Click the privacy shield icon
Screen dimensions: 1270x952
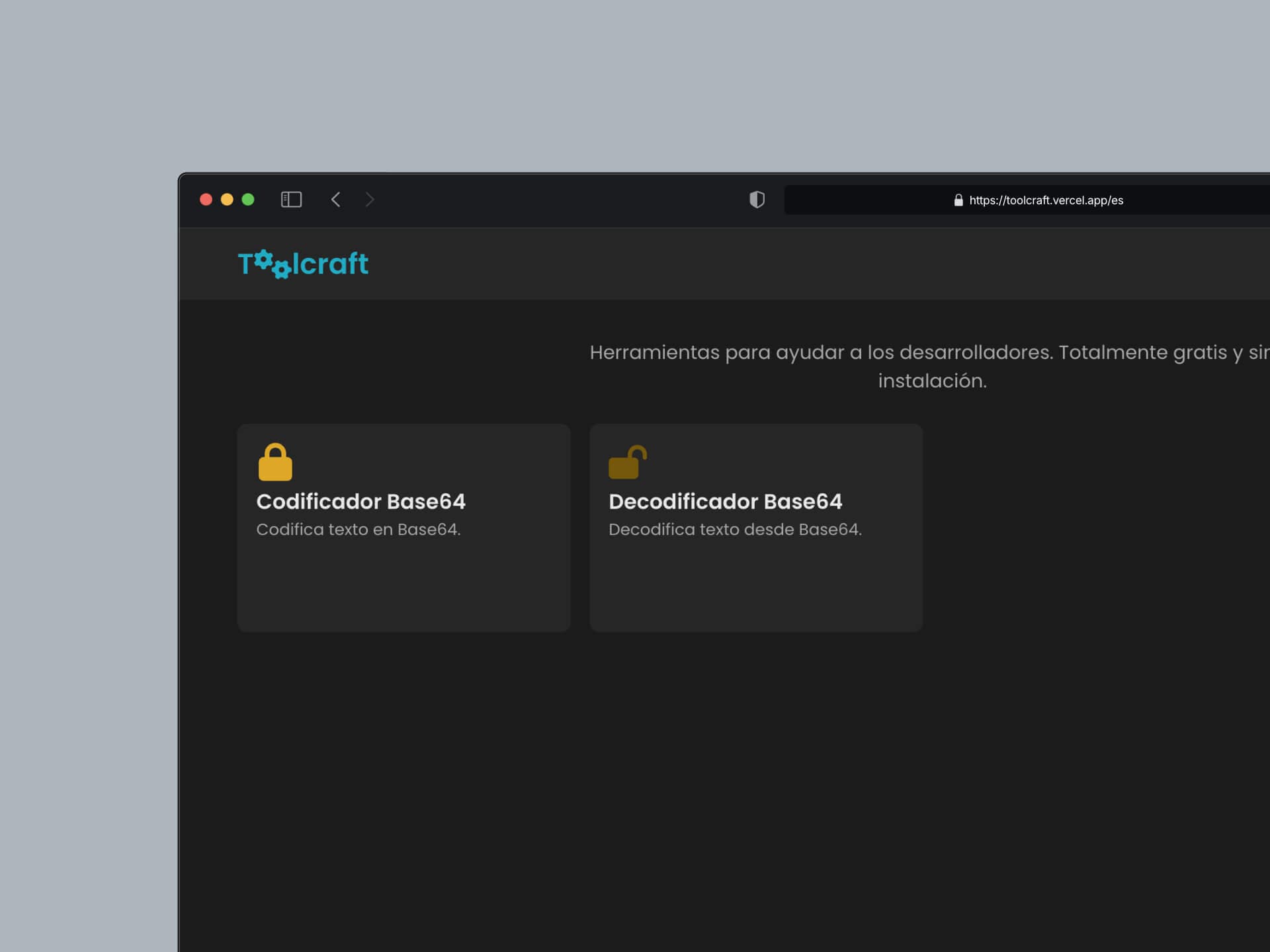[757, 200]
